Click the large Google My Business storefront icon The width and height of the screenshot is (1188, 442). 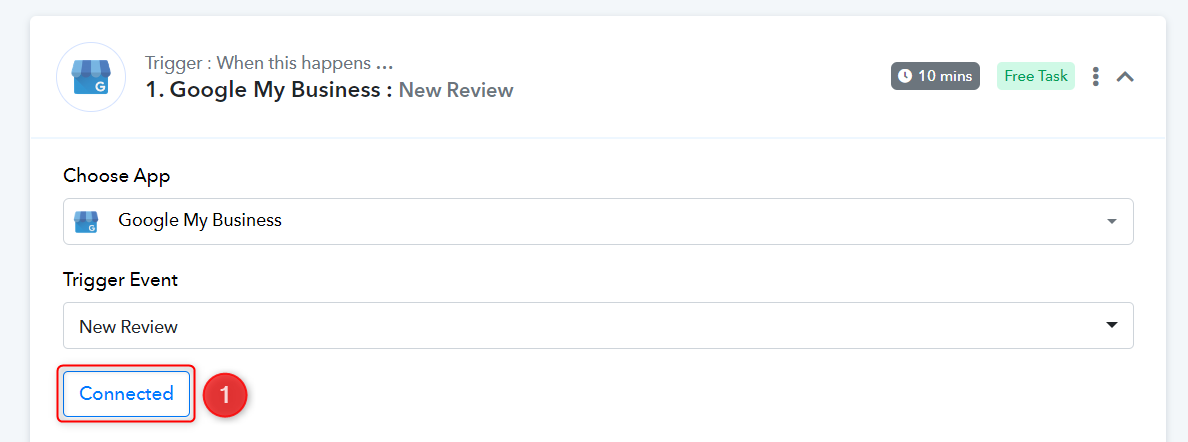(x=91, y=77)
